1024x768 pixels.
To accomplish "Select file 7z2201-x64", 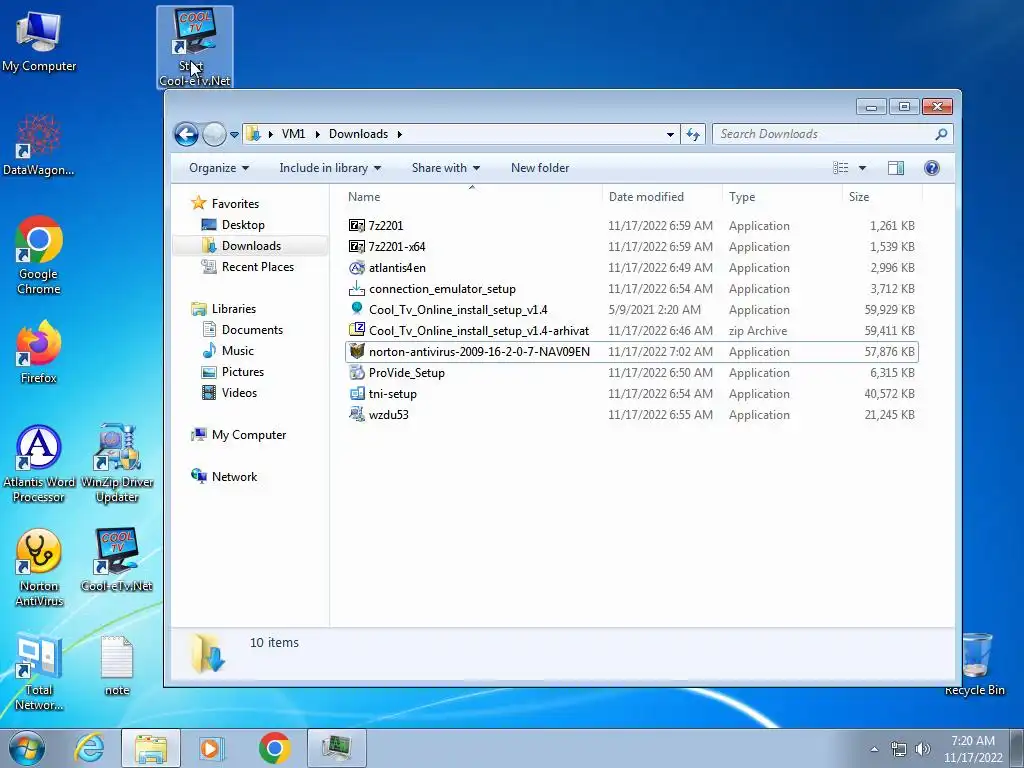I will 632,247.
